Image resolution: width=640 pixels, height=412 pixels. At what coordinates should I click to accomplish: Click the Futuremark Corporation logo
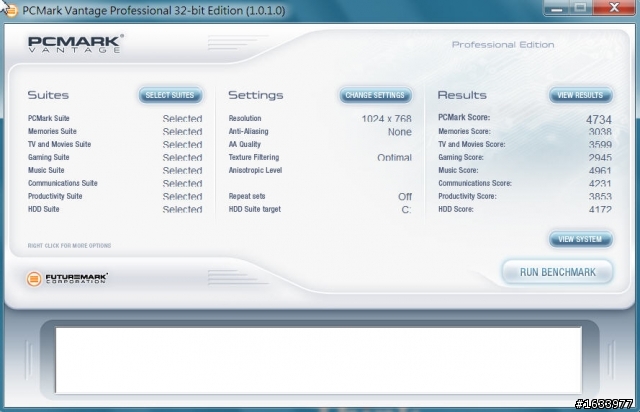(x=67, y=278)
